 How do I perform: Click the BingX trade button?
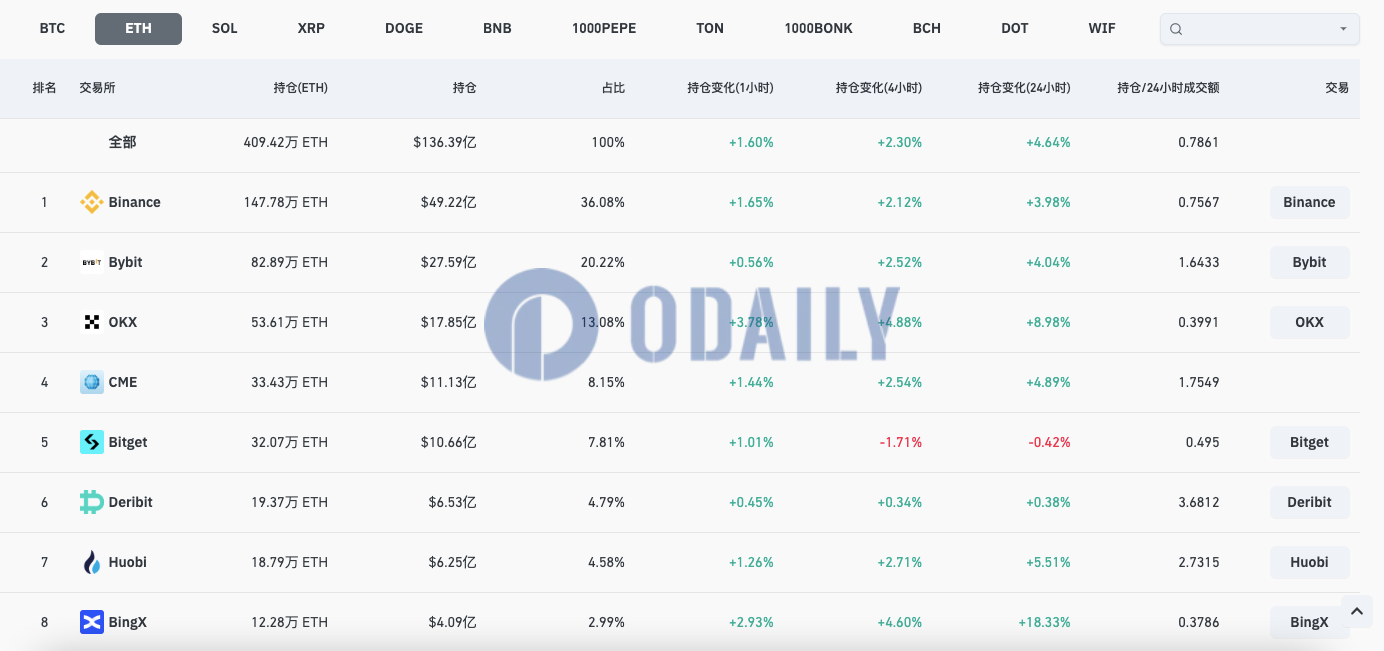[1309, 622]
